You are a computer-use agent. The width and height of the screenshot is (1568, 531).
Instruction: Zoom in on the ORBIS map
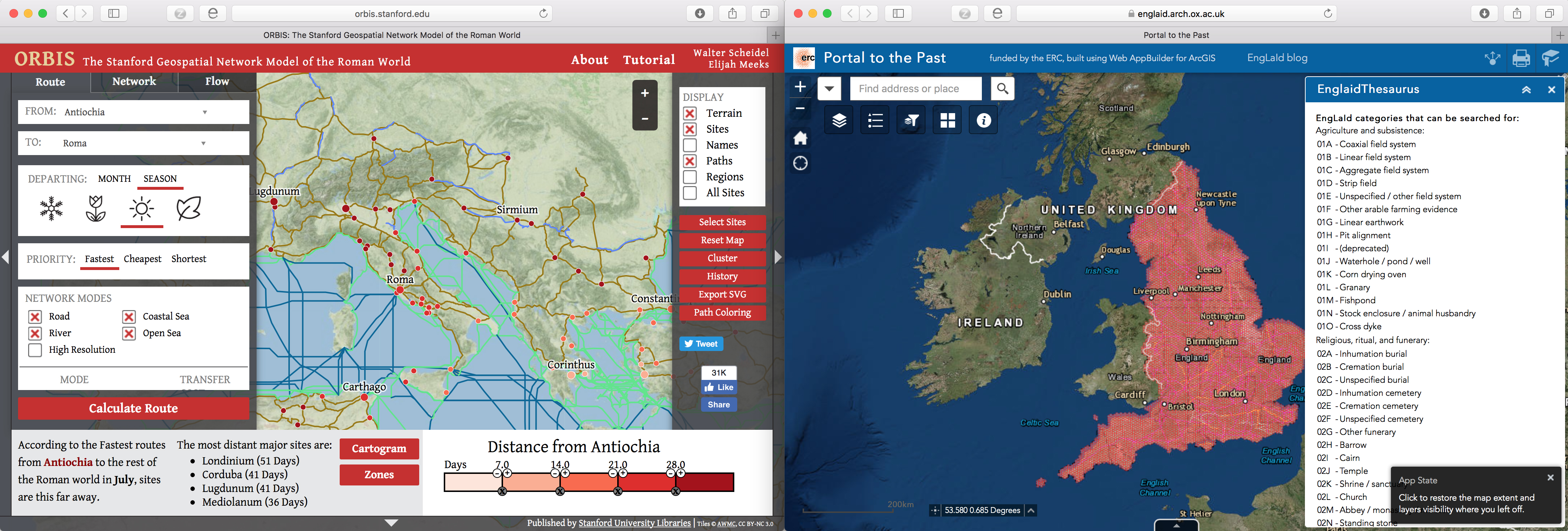[x=645, y=93]
